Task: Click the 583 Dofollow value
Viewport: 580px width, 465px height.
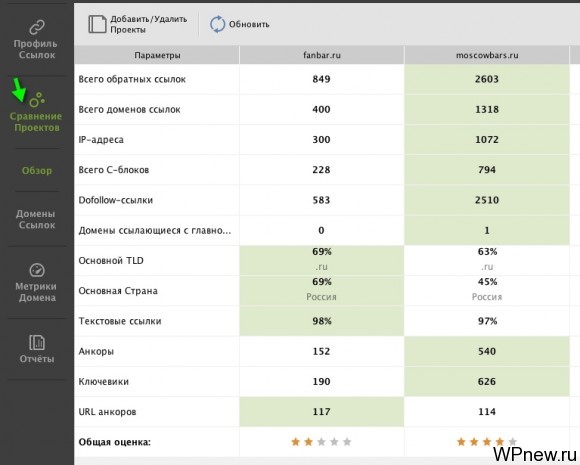Action: [x=321, y=200]
